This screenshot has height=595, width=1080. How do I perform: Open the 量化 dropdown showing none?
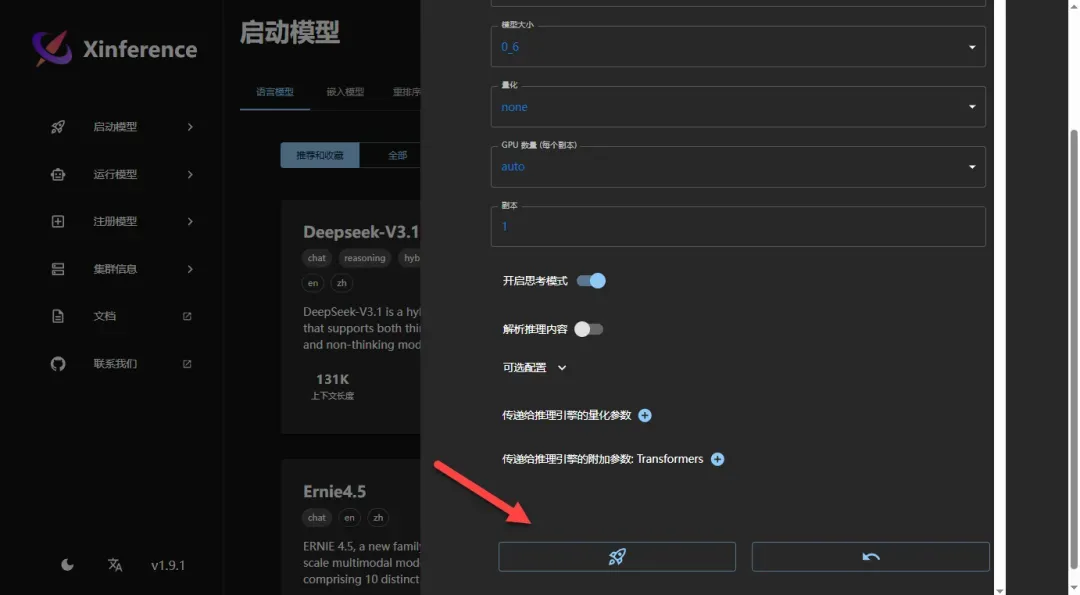click(737, 107)
